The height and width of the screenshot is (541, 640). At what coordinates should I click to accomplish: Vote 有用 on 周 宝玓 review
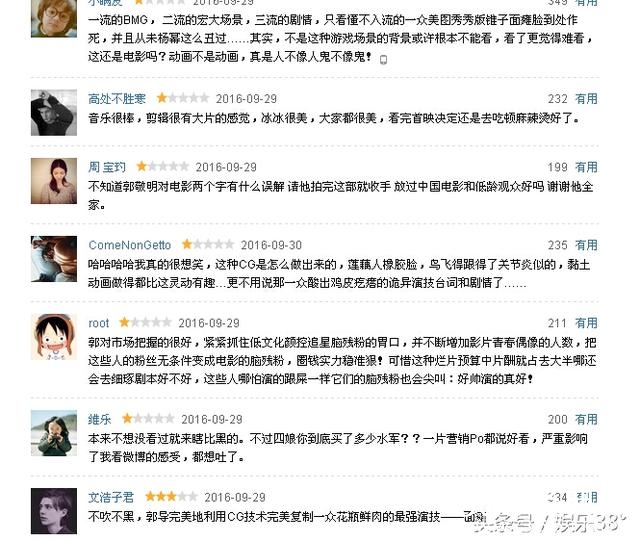click(x=586, y=167)
